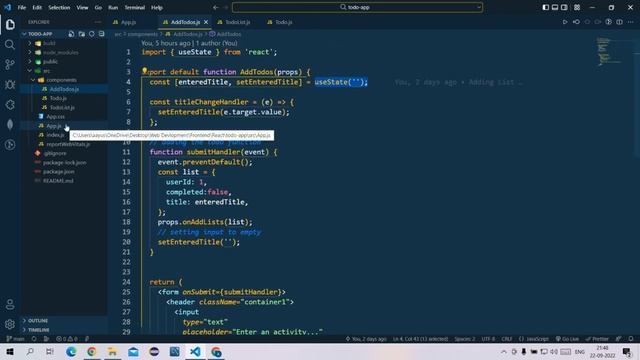The image size is (640, 360).
Task: Click the lightbulb code action on line 3
Action: point(144,71)
